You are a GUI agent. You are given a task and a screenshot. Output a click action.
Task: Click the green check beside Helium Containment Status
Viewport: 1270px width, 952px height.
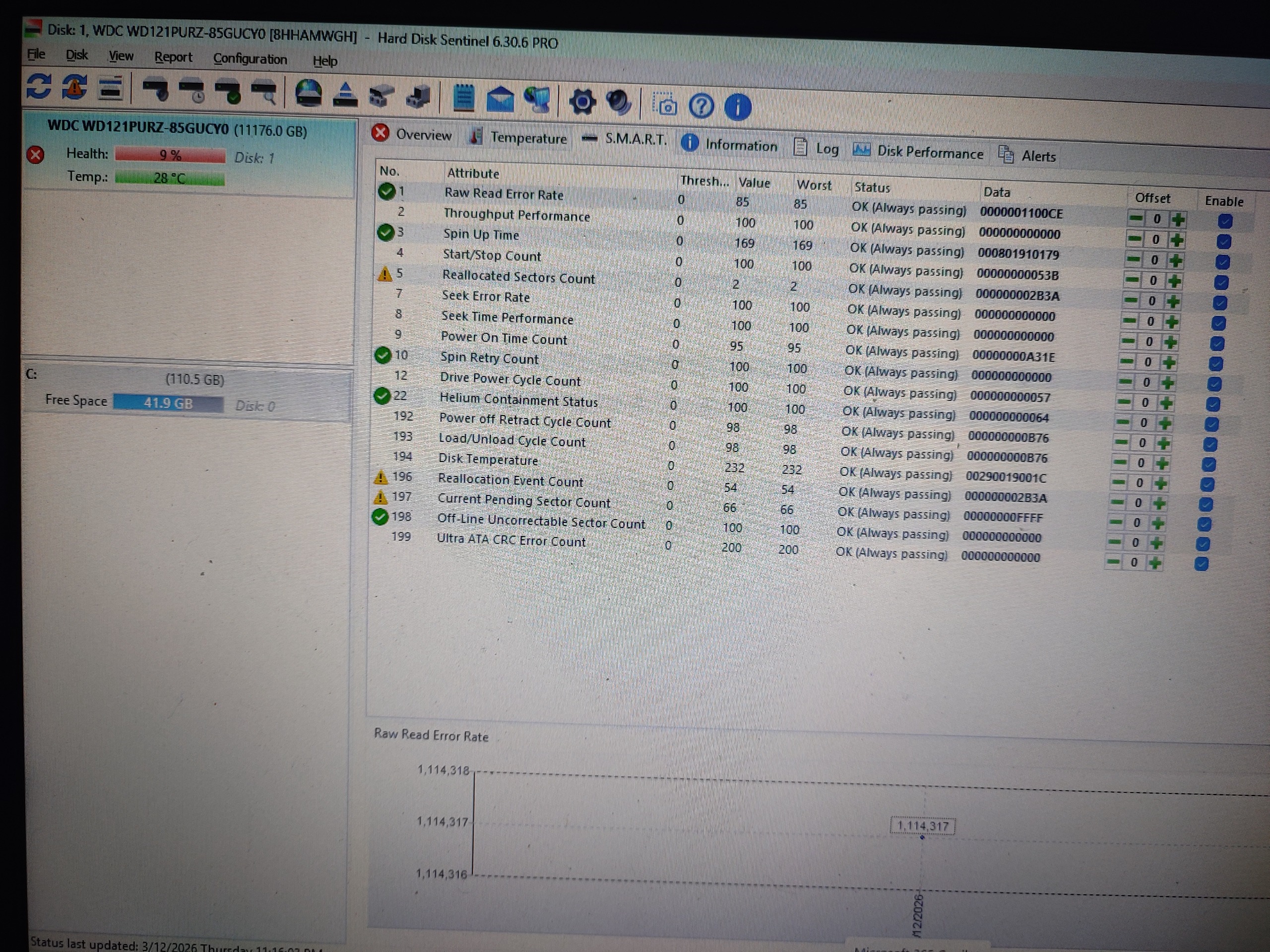tap(382, 395)
